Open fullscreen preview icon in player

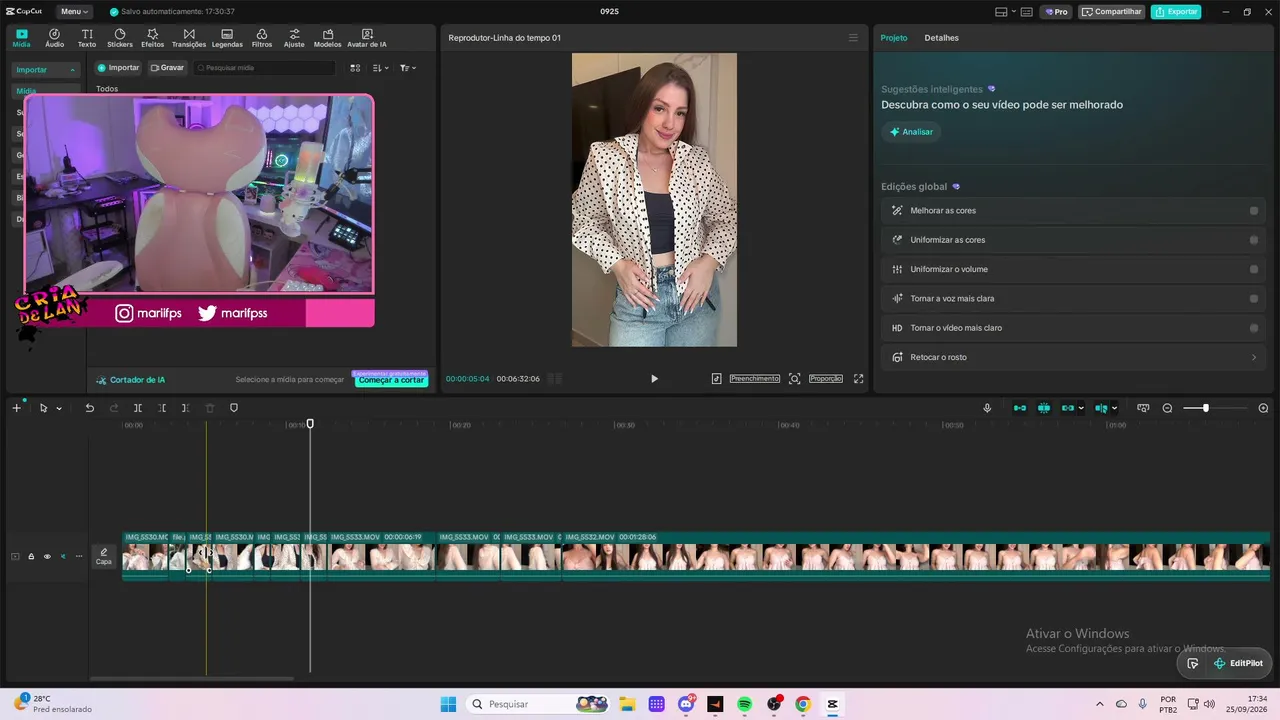(858, 379)
